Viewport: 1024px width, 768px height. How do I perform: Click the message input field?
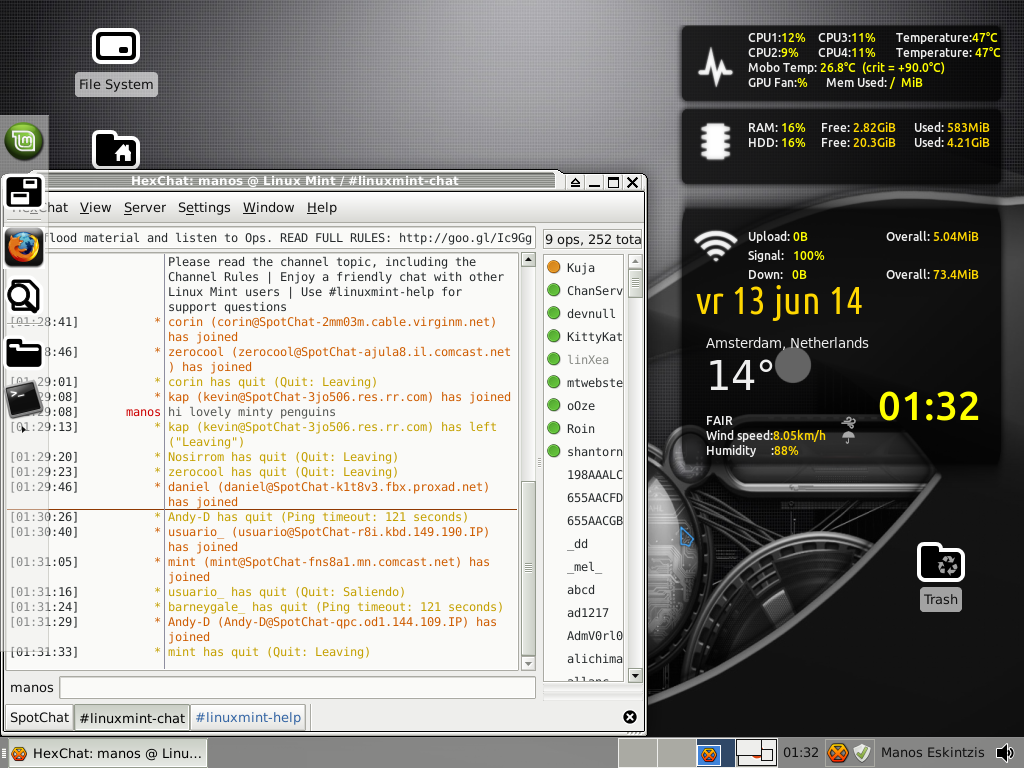pyautogui.click(x=297, y=687)
